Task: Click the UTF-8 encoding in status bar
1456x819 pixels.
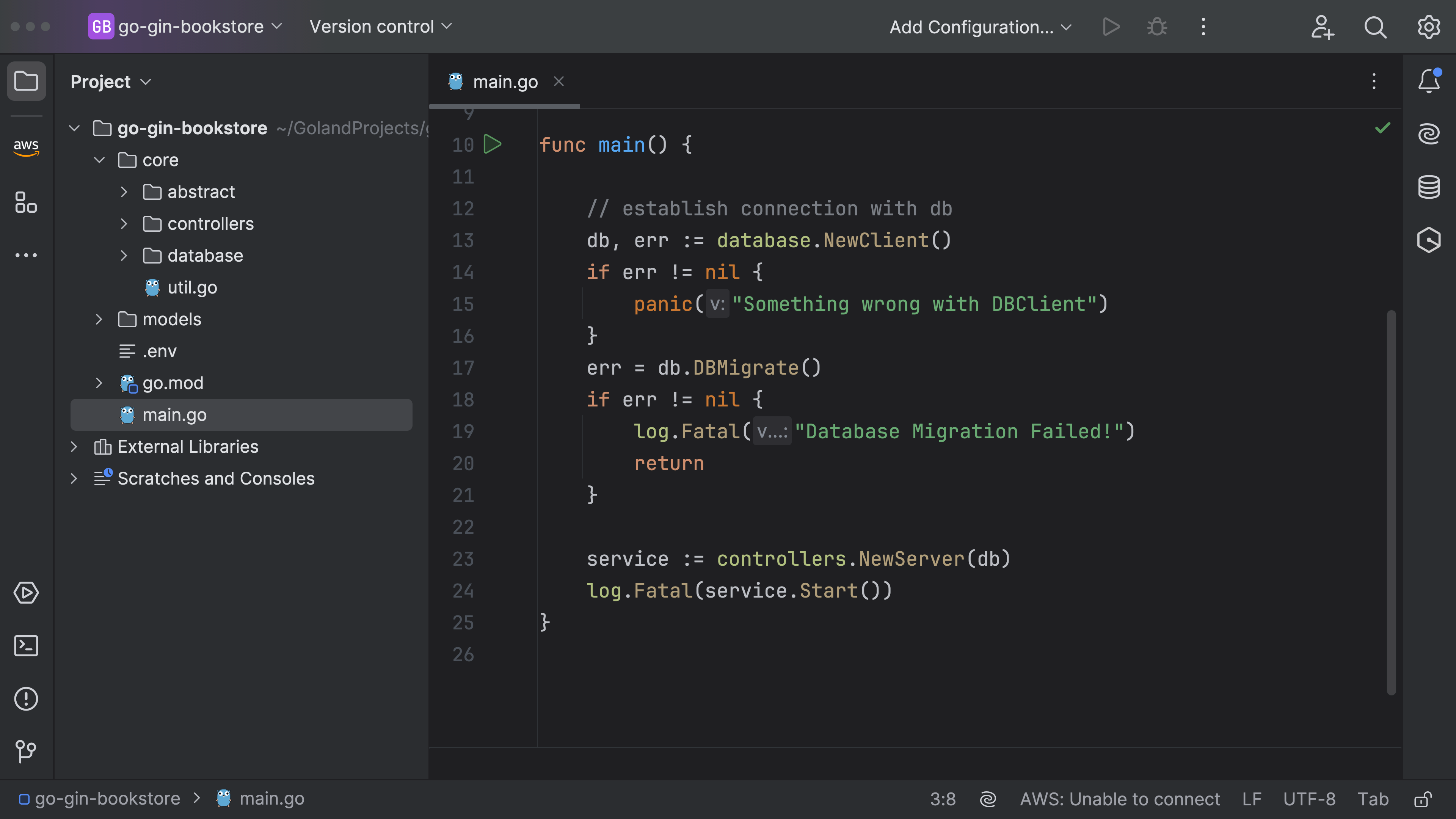Action: point(1309,799)
